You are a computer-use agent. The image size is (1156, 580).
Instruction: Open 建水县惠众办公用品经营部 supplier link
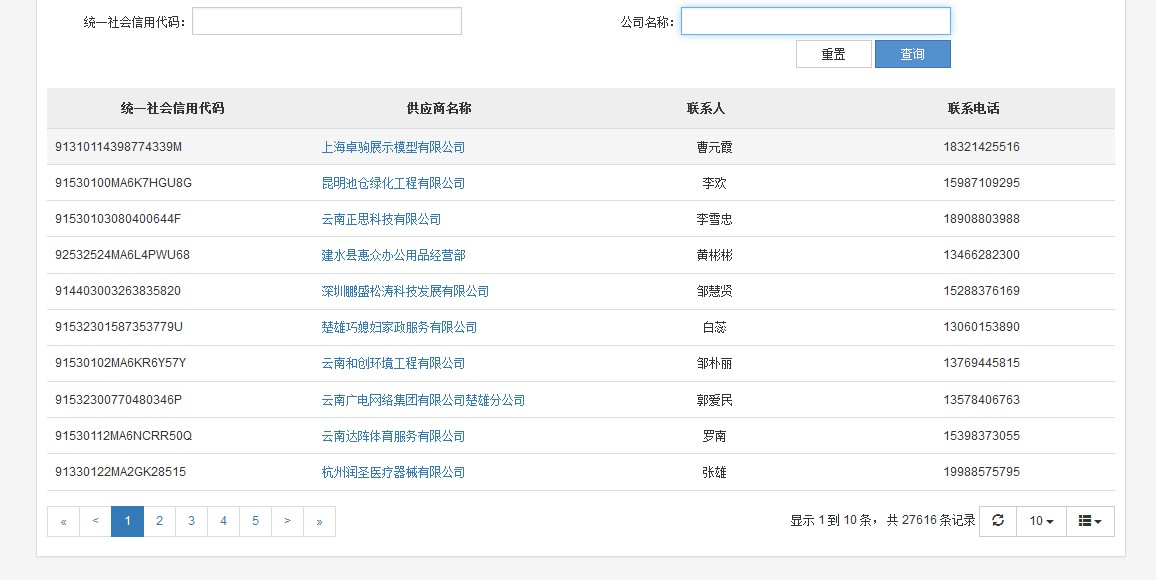point(393,256)
